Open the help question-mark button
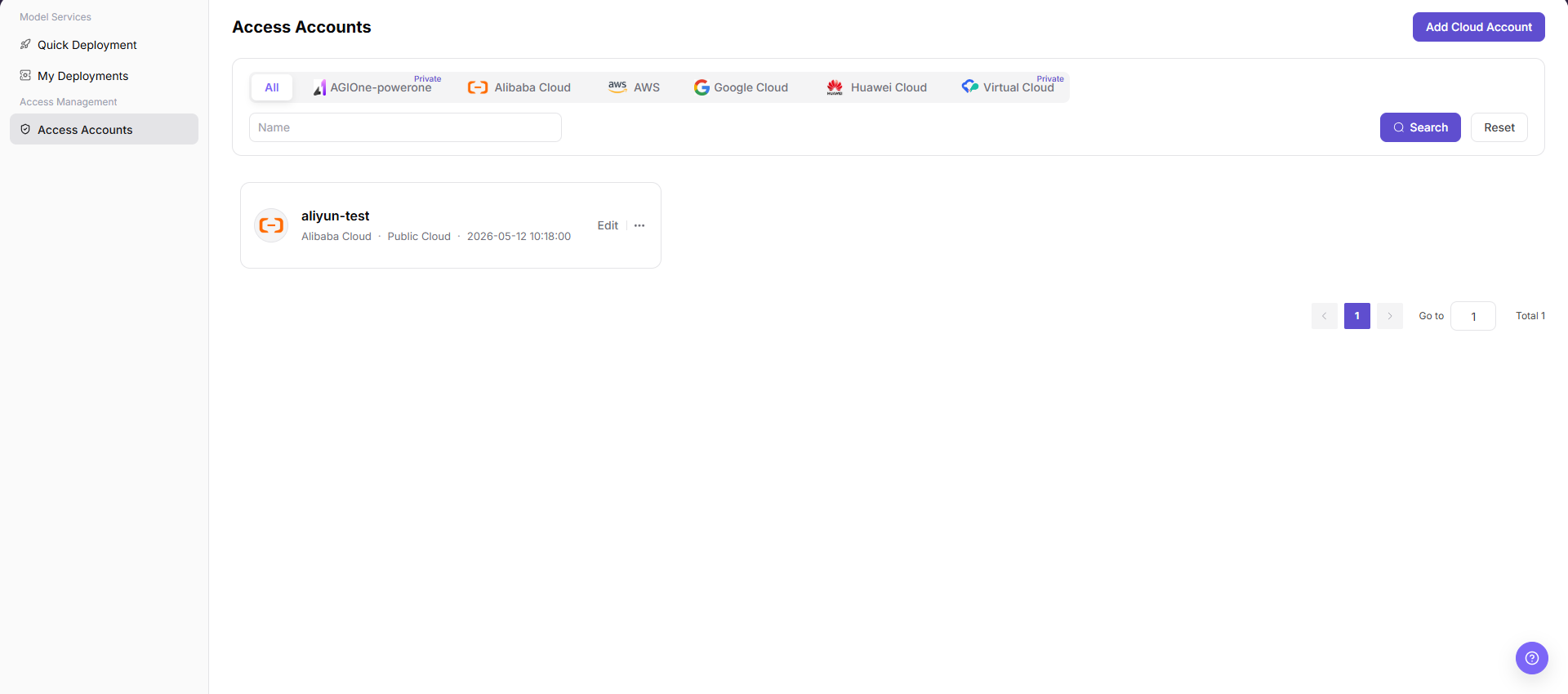Image resolution: width=1568 pixels, height=694 pixels. tap(1531, 657)
